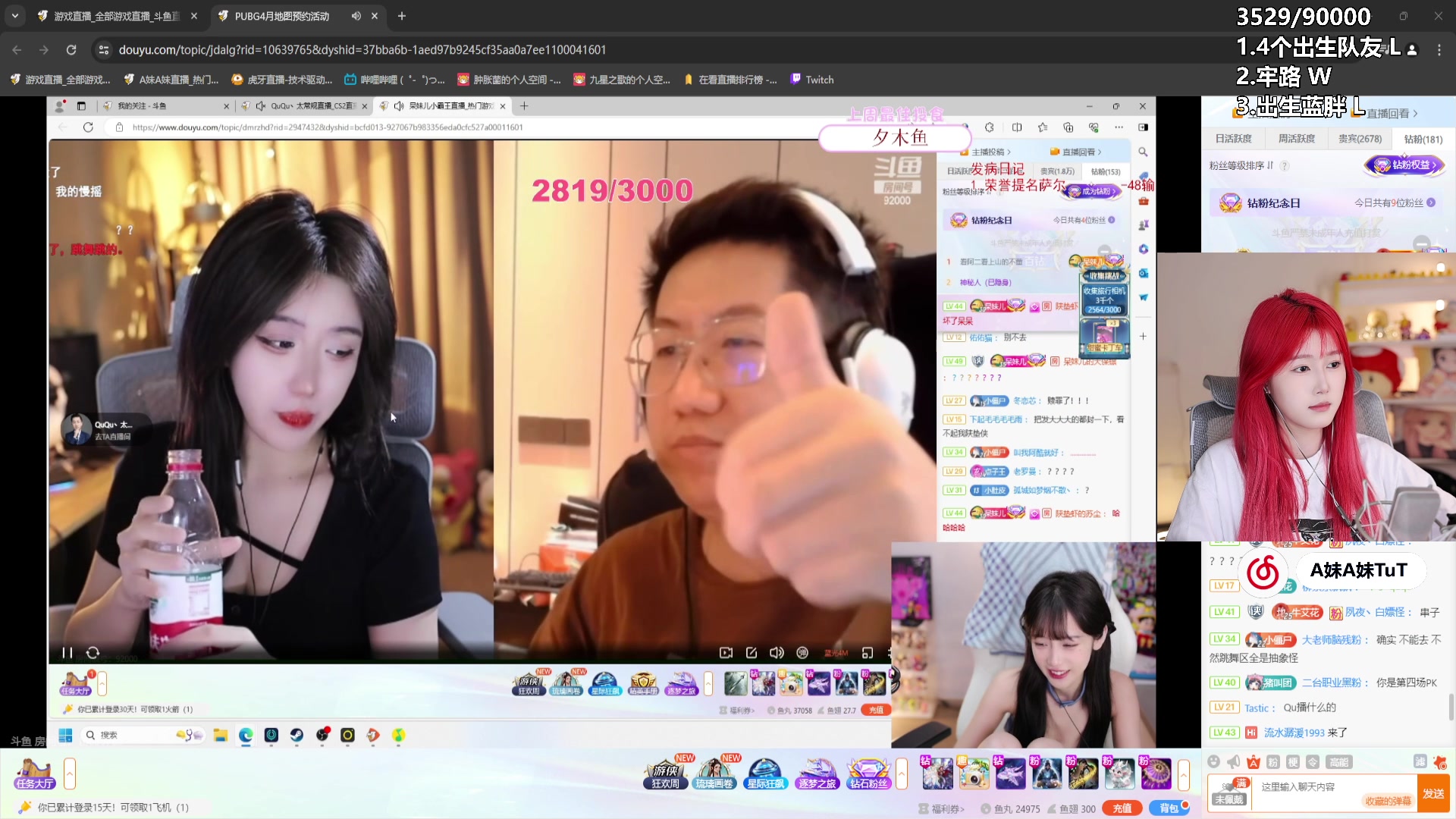The height and width of the screenshot is (819, 1456).
Task: Open the 任务大厅 task hall icon
Action: coord(35,774)
